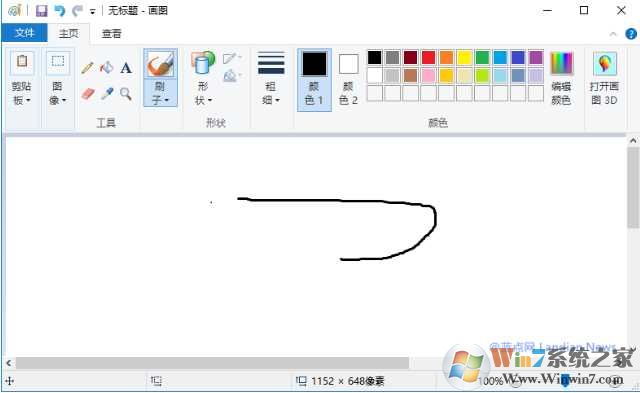Click the vertical scrollbar up arrow
640x393 pixels.
click(633, 141)
